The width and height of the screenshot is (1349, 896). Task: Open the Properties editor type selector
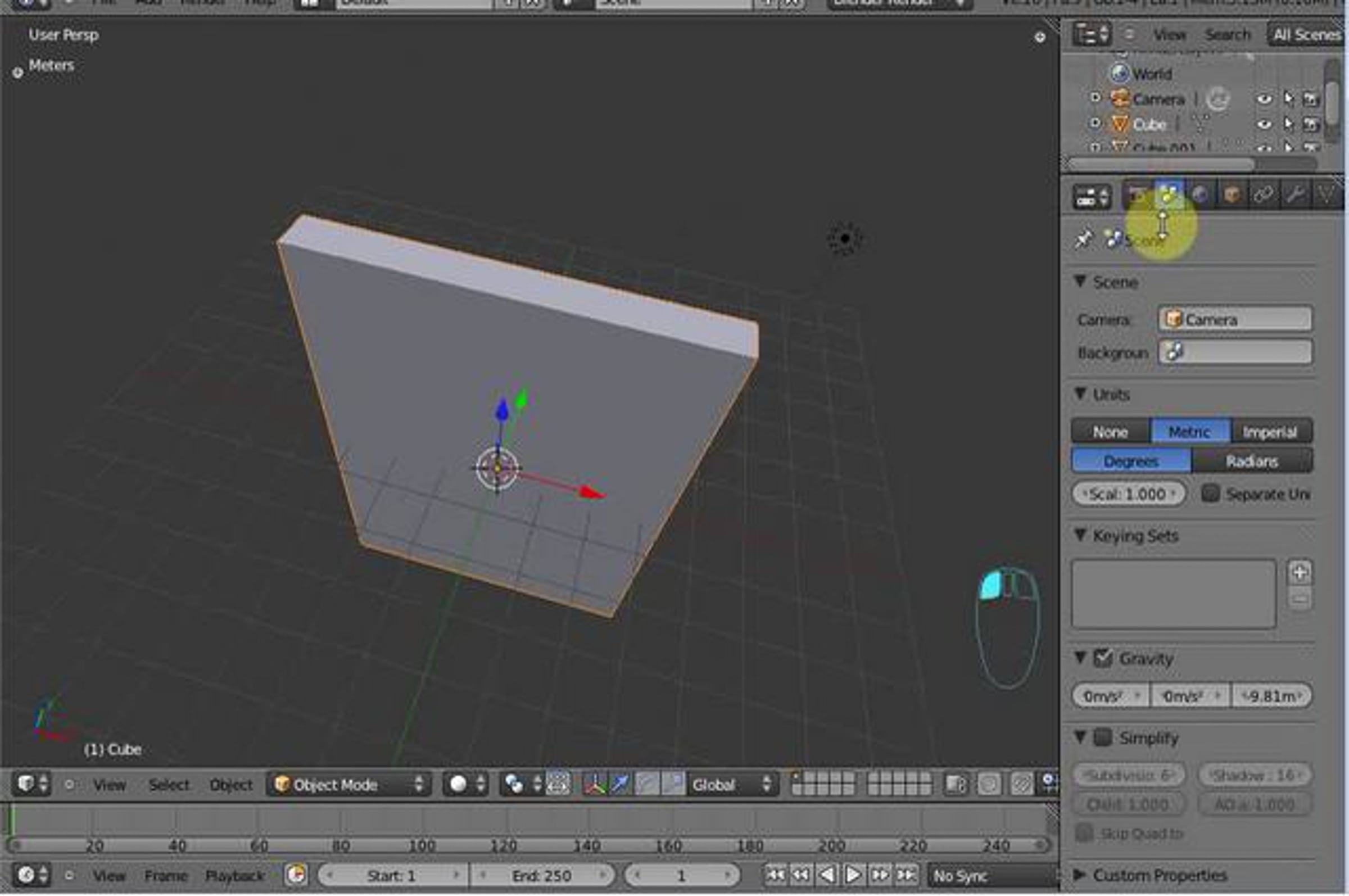(1092, 197)
